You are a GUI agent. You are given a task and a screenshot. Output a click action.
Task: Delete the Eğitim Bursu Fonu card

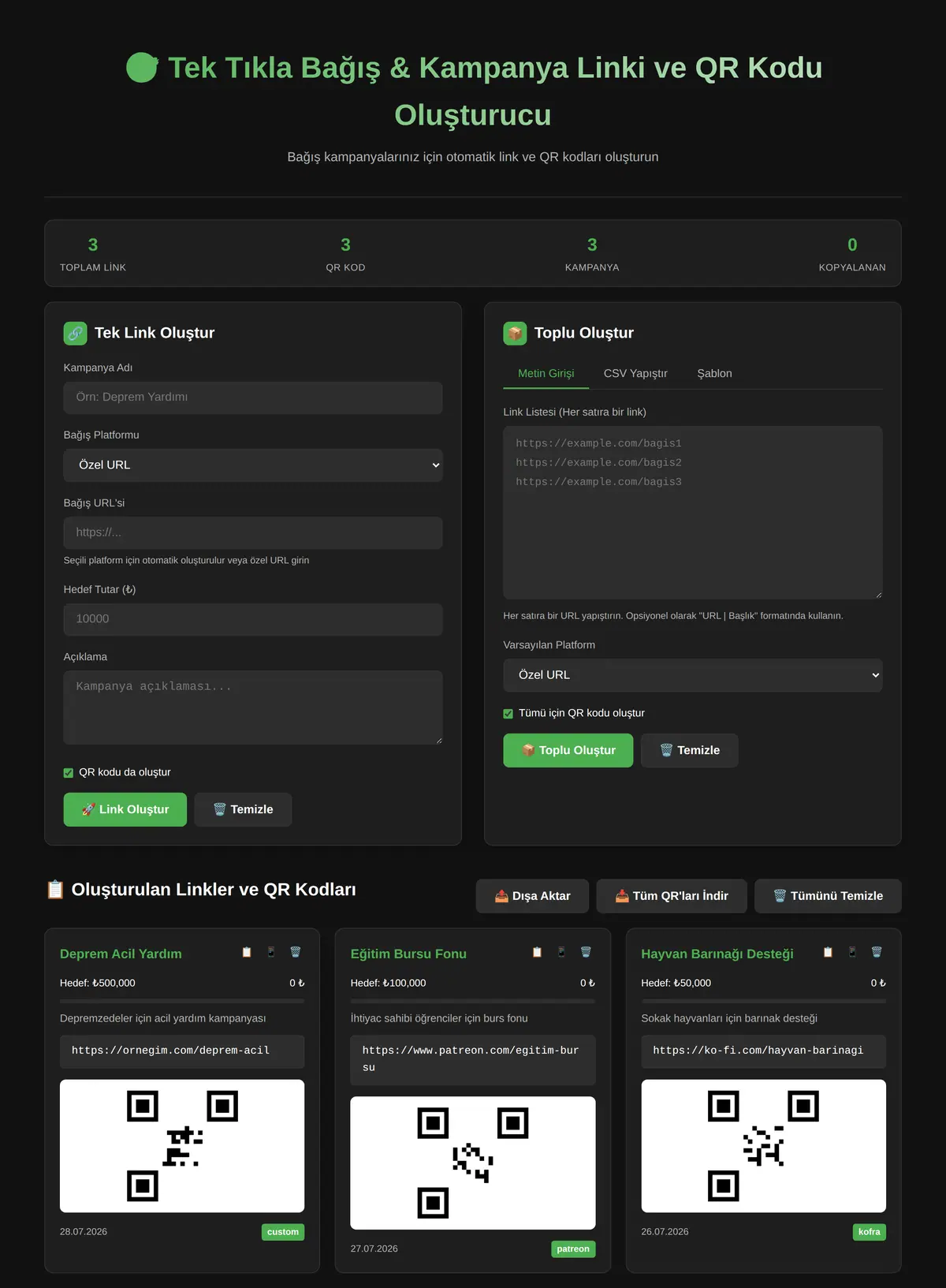tap(586, 952)
